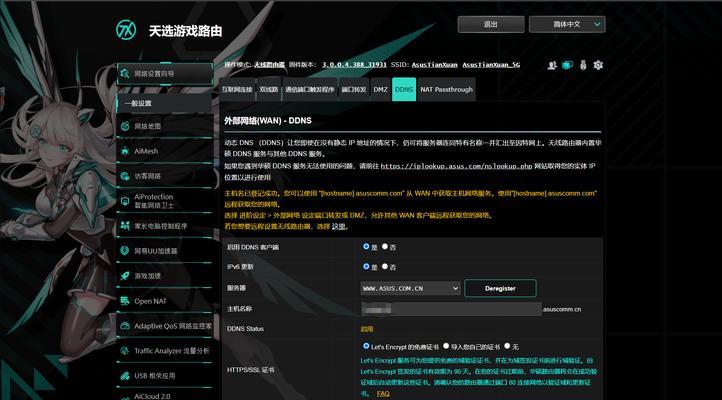
Task: Open 网络设置向导 wizard icon in sidebar
Action: 125,73
